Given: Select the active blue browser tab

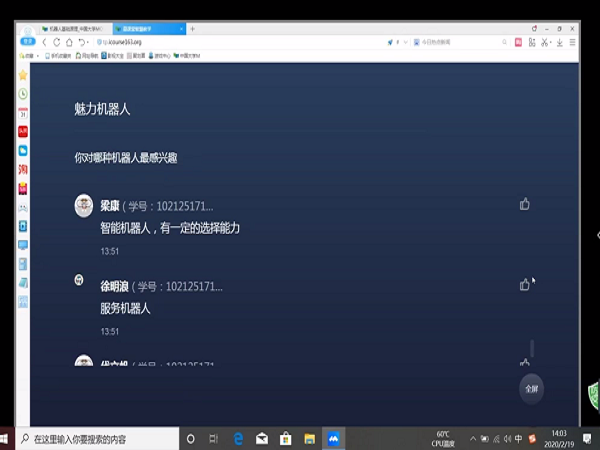Looking at the screenshot, I should click(x=149, y=29).
